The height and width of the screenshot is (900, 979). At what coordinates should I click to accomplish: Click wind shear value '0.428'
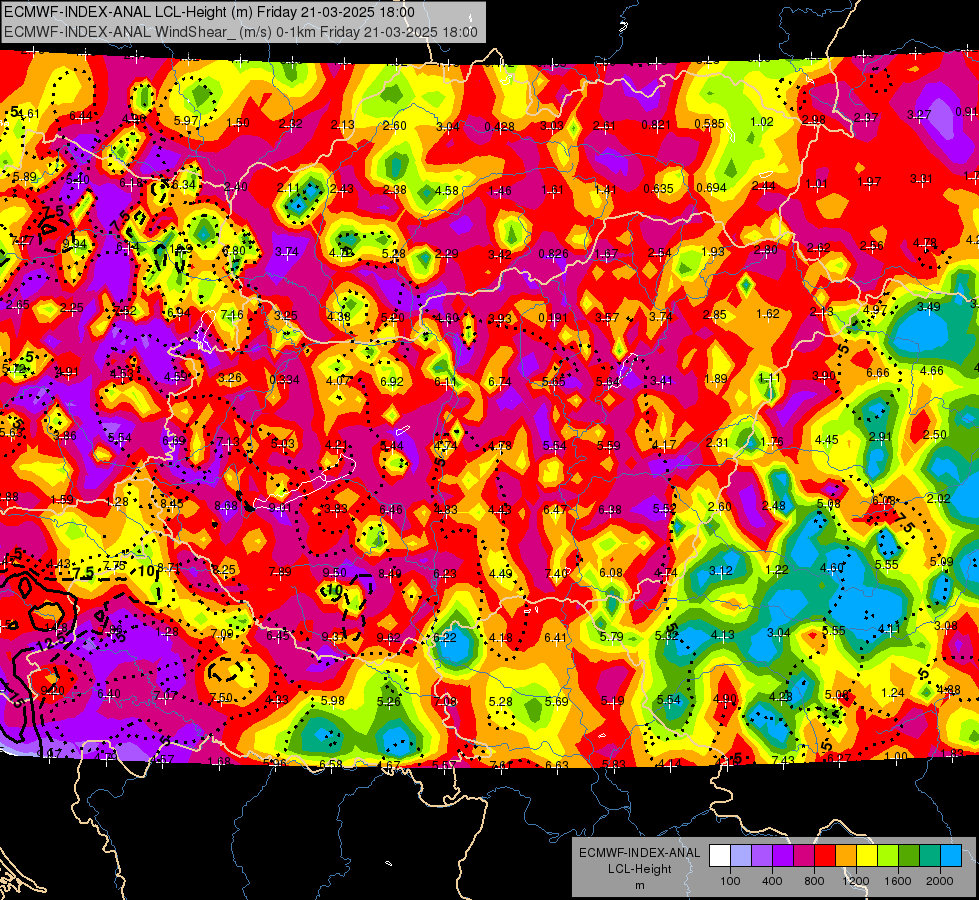click(499, 127)
